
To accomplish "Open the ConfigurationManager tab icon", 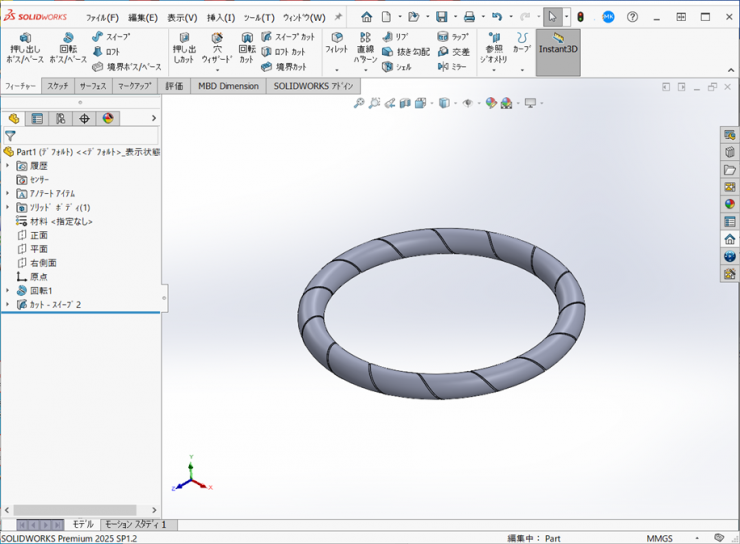I will click(x=61, y=118).
